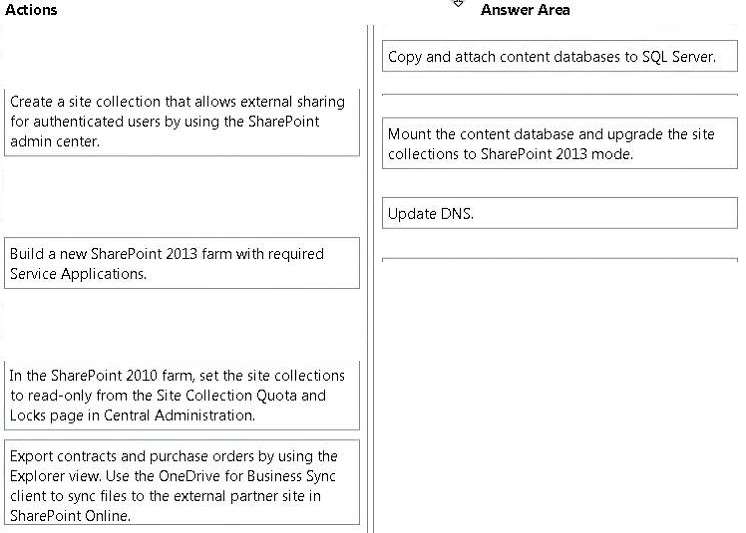Click 'Service Applications.' text in second action
Image resolution: width=746 pixels, height=533 pixels.
[78, 274]
